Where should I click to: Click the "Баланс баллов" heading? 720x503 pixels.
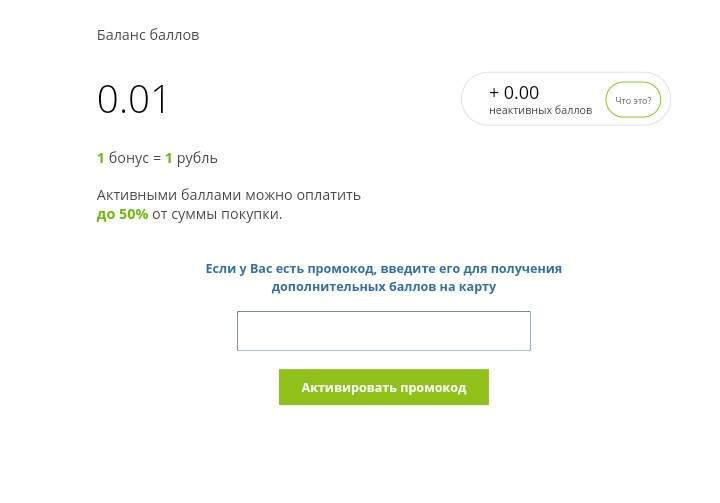coord(148,35)
